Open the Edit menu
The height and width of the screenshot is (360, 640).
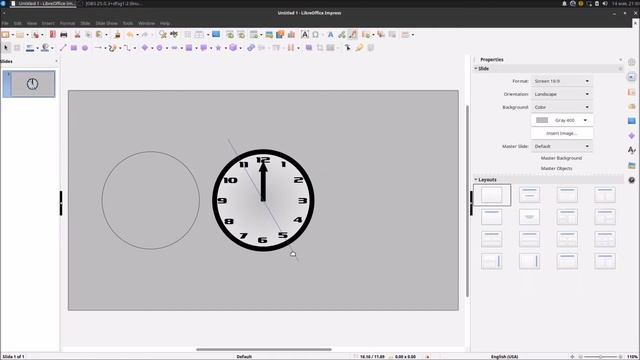17,23
